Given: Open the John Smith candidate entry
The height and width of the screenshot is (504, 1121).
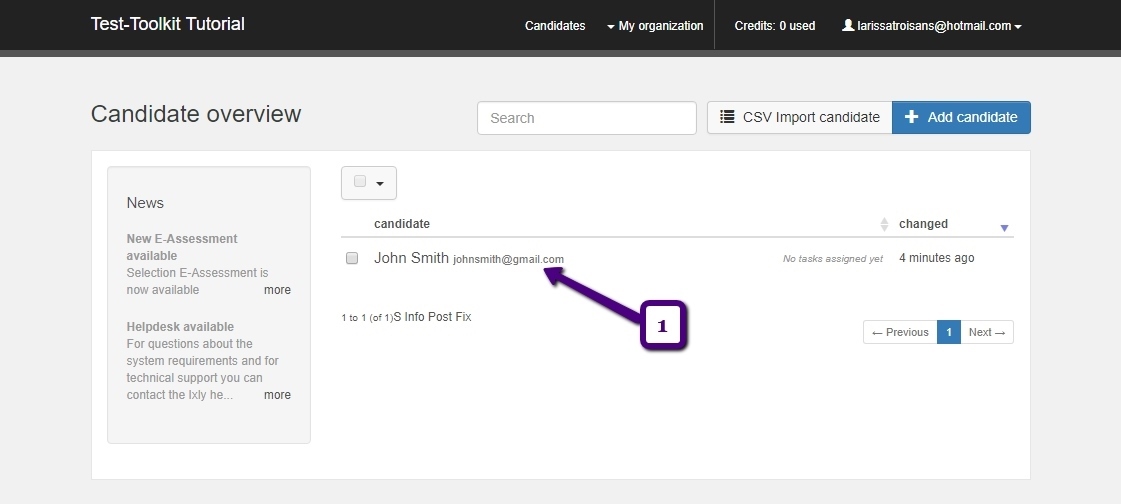Looking at the screenshot, I should tap(411, 258).
